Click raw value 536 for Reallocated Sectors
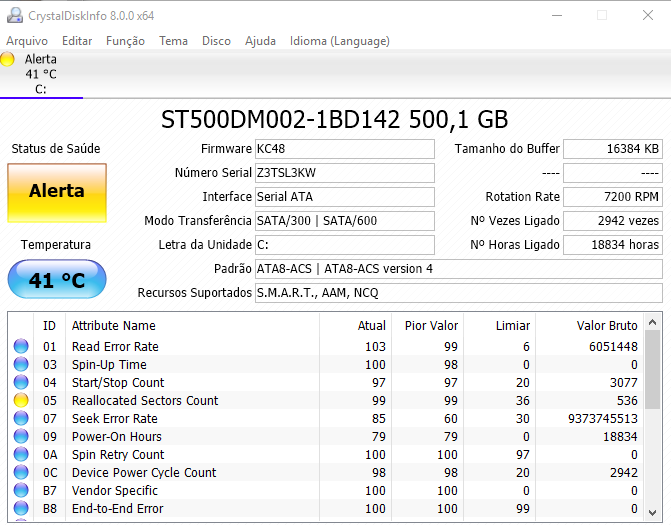Image resolution: width=671 pixels, height=525 pixels. pos(627,400)
